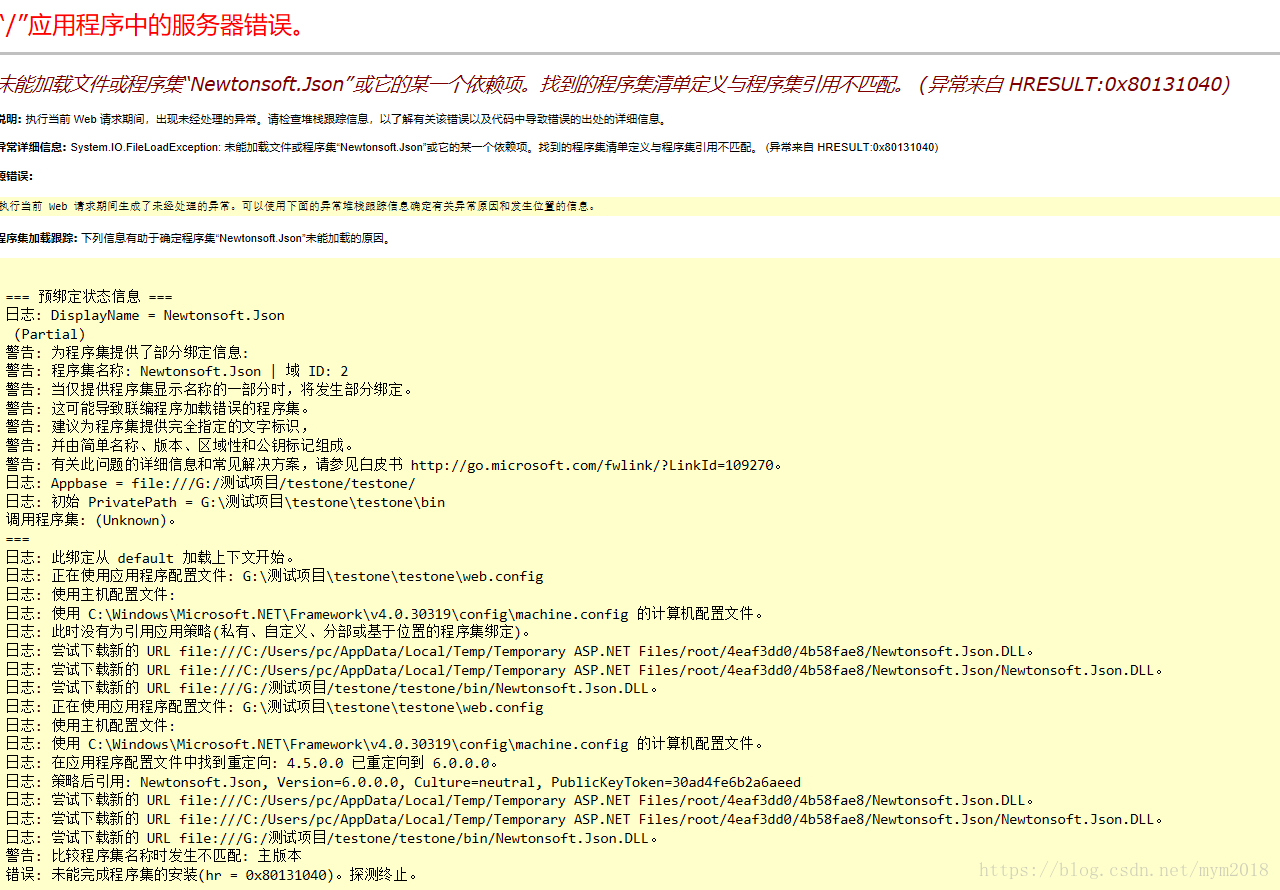Click the '源错误:' label
1280x890 pixels.
point(17,176)
